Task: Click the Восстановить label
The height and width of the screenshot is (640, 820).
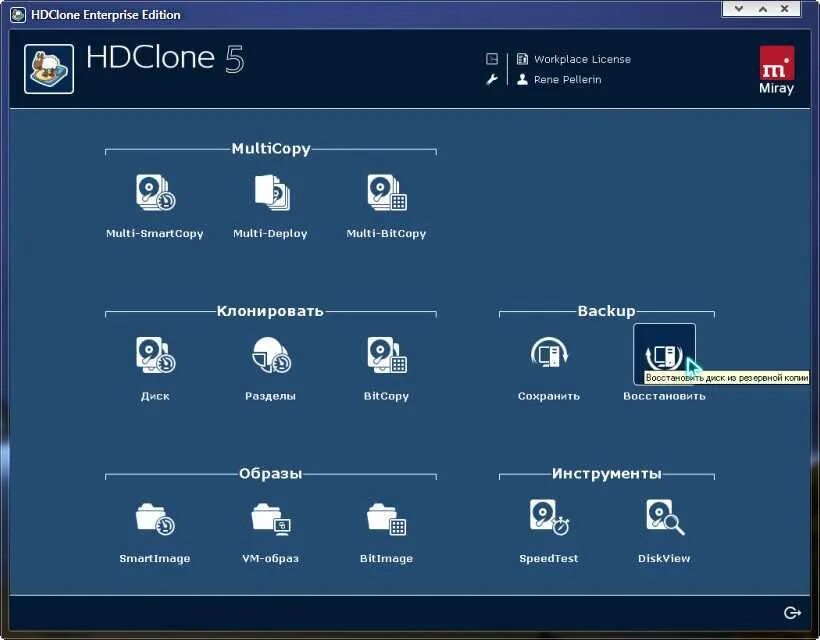Action: click(664, 396)
